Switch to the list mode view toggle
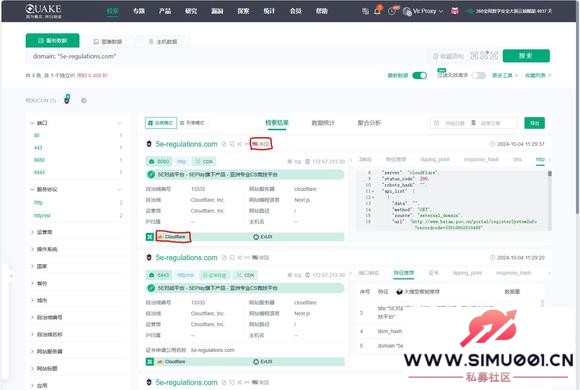The image size is (580, 390). point(192,123)
